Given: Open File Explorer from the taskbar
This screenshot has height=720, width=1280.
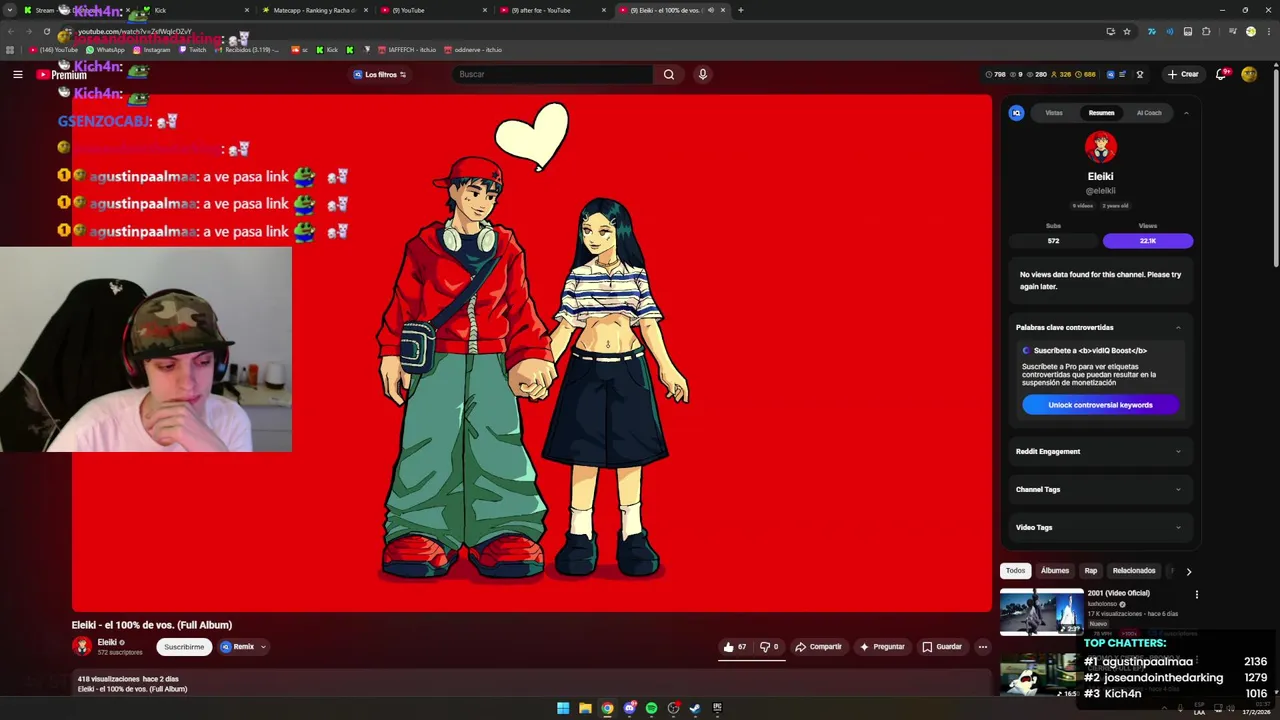Looking at the screenshot, I should [x=585, y=708].
